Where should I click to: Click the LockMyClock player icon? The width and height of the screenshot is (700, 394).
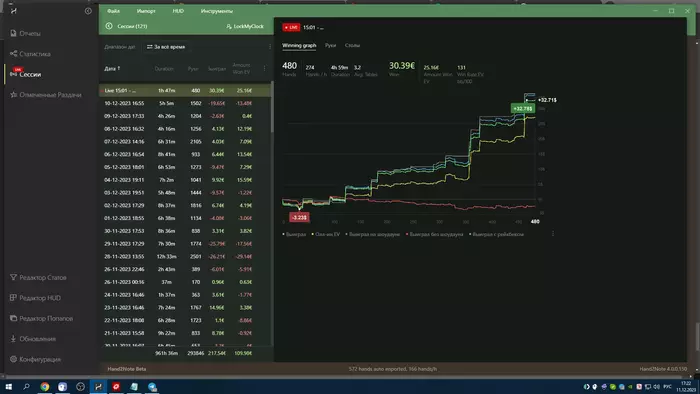[x=229, y=27]
